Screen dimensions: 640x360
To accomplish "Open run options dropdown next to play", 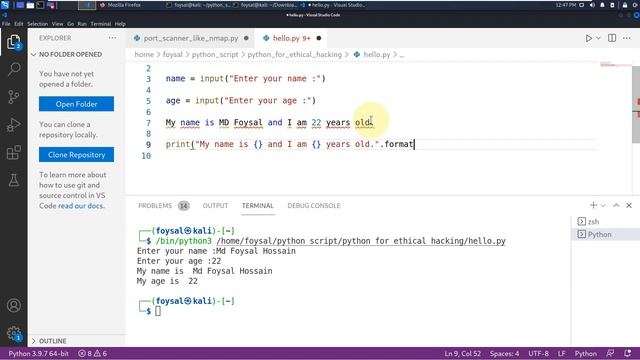I will pyautogui.click(x=598, y=38).
